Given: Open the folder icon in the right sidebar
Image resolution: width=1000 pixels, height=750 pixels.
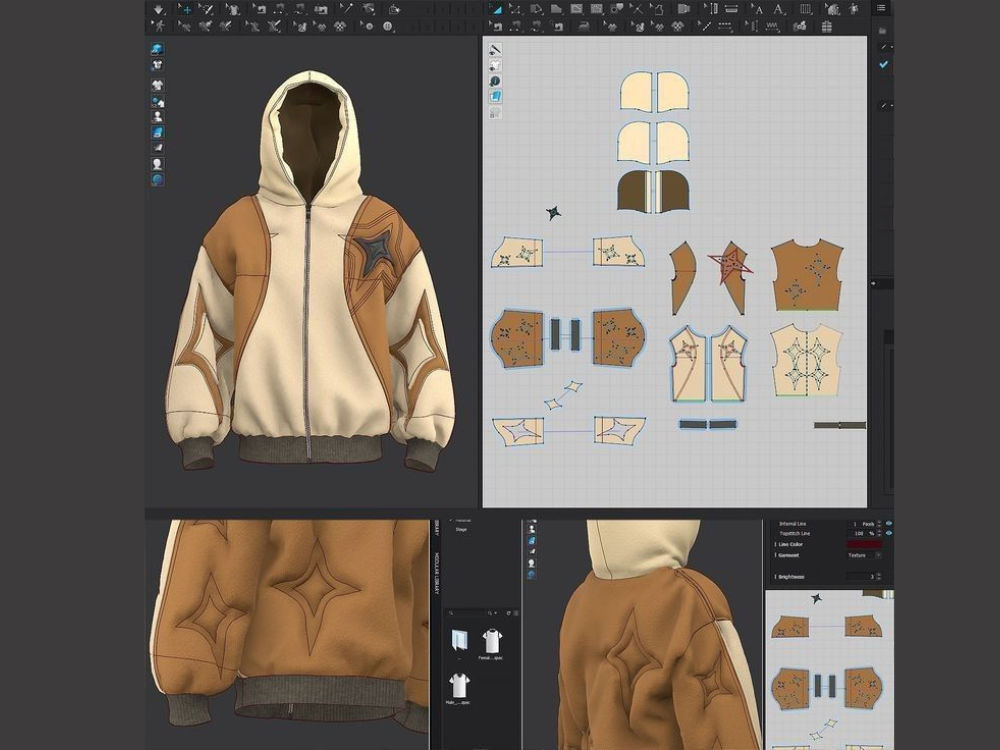Looking at the screenshot, I should (x=882, y=30).
